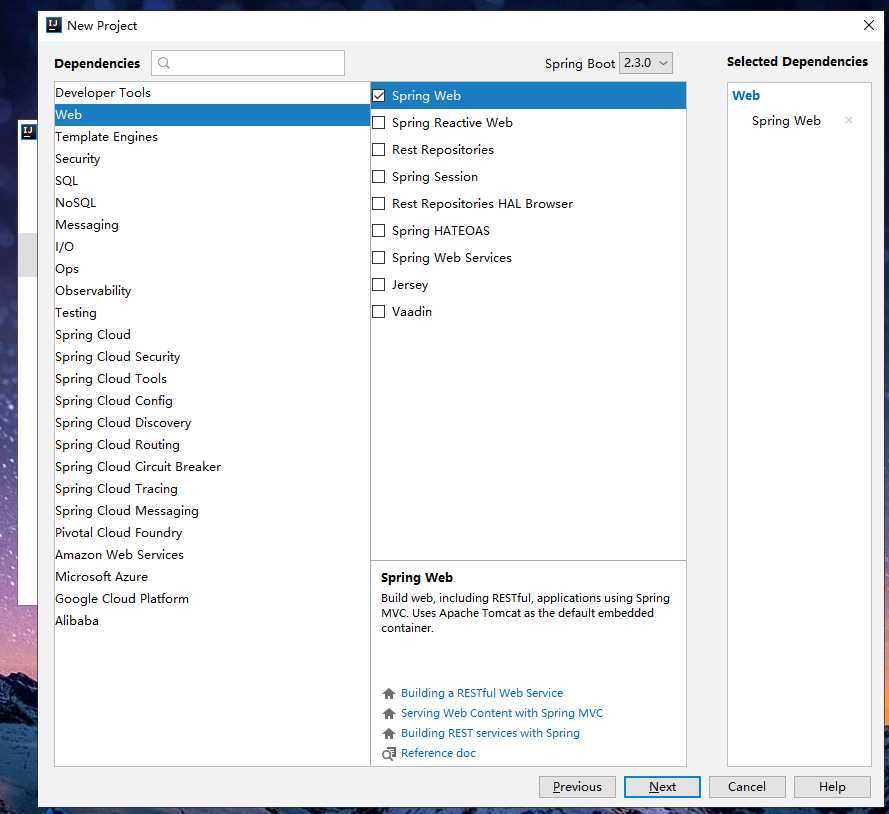
Task: Go to the Previous wizard step
Action: [577, 787]
